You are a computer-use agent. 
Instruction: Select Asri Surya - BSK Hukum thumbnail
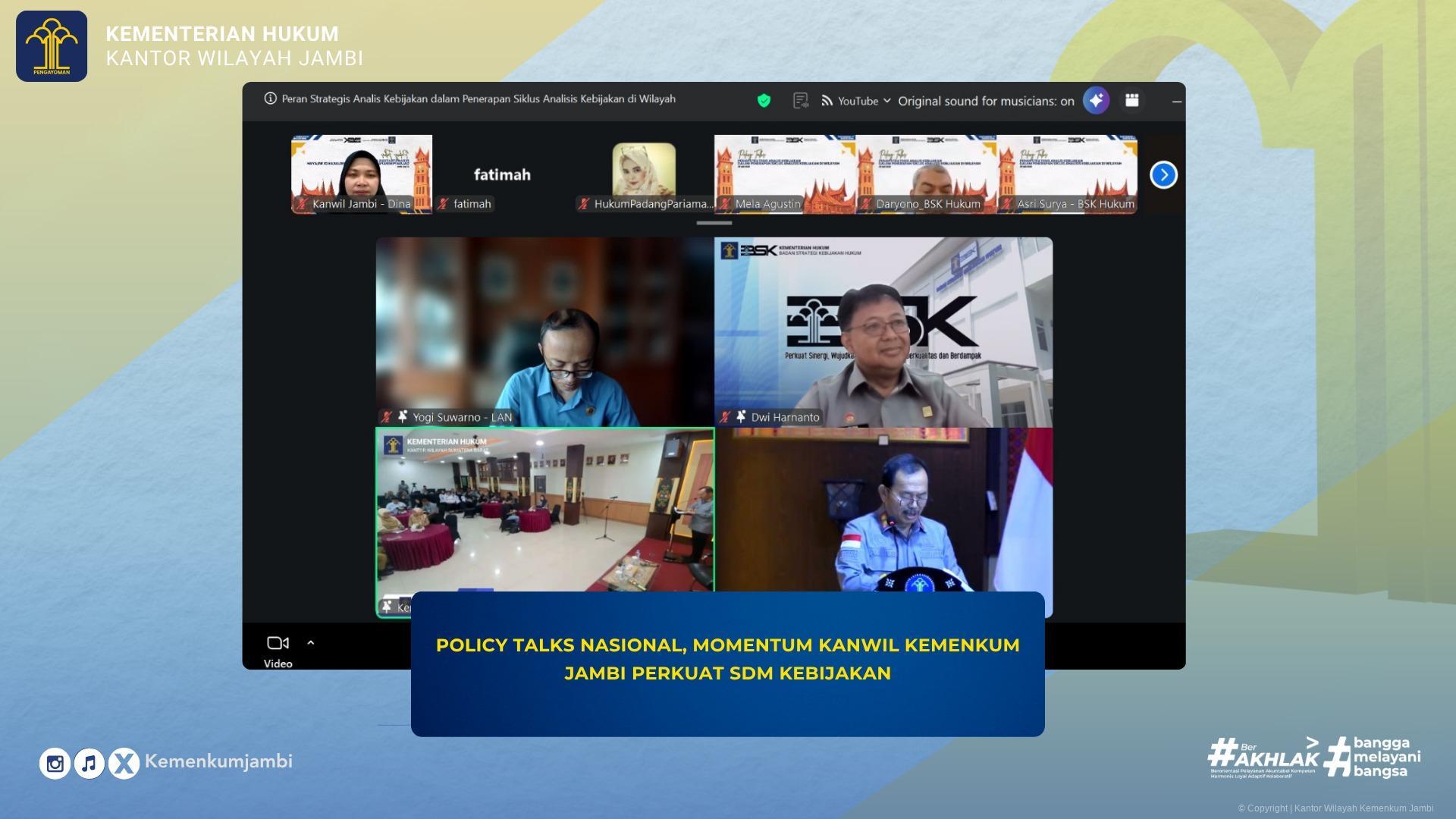(1067, 174)
